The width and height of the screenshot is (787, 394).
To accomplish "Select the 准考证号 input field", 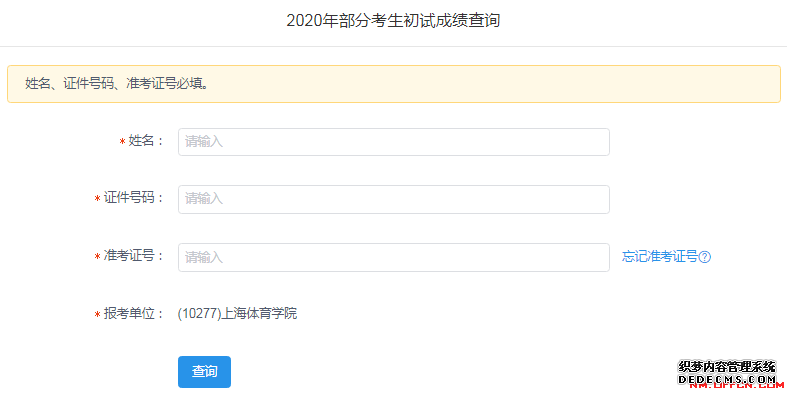I will pyautogui.click(x=394, y=257).
